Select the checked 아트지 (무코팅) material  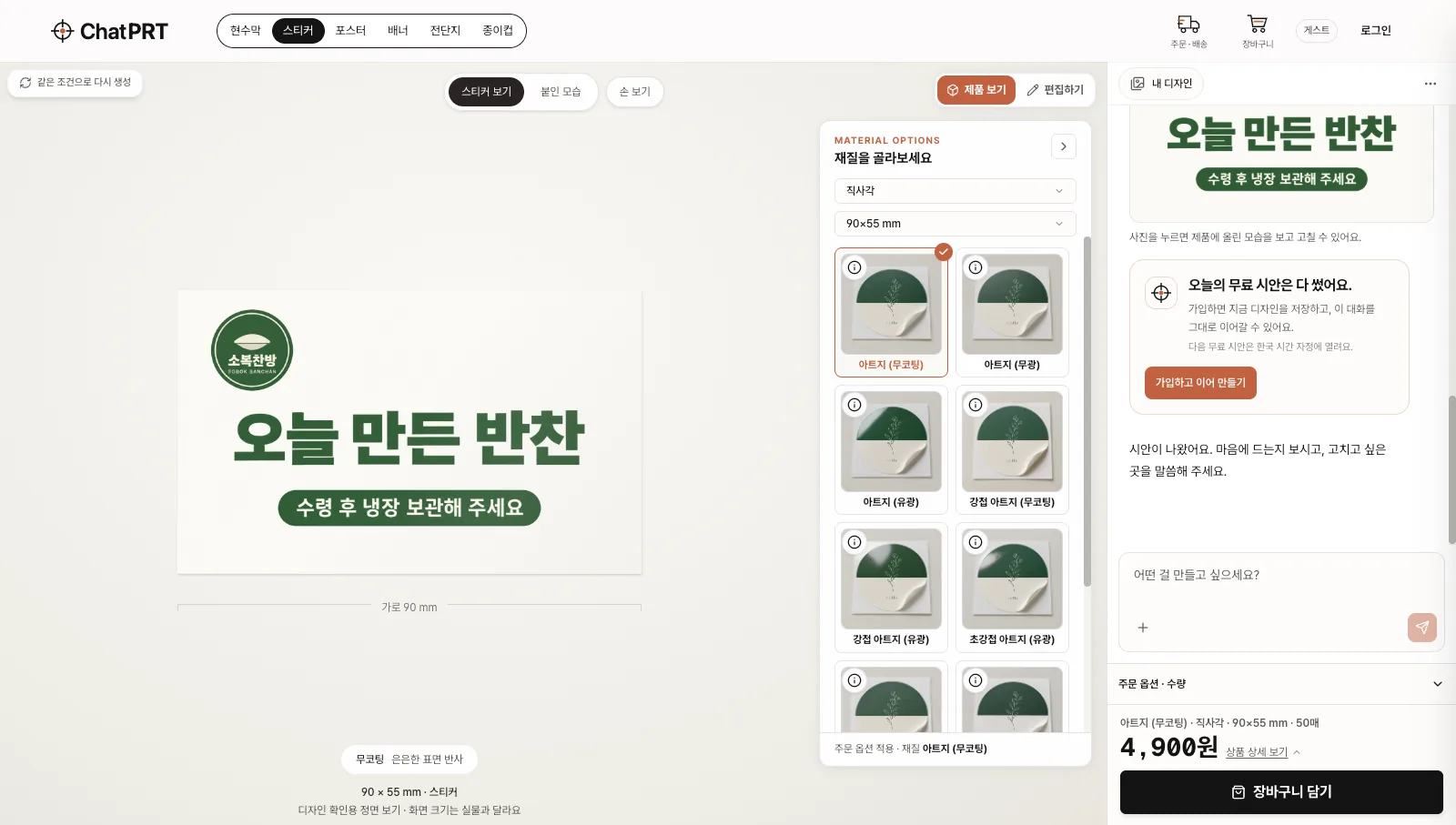[x=891, y=312]
